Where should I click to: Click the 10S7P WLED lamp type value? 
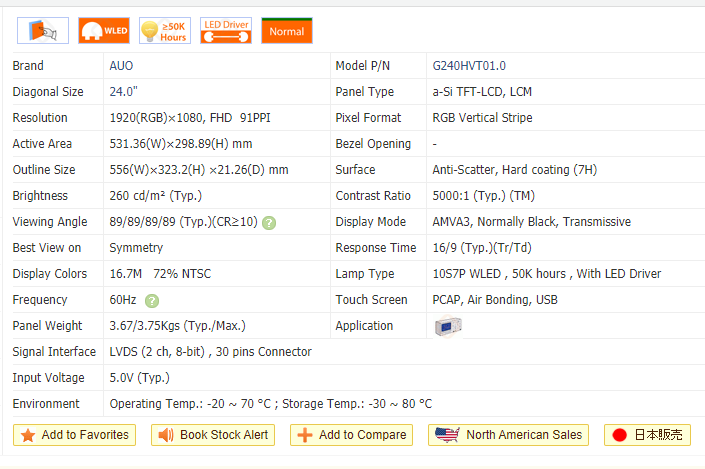546,274
